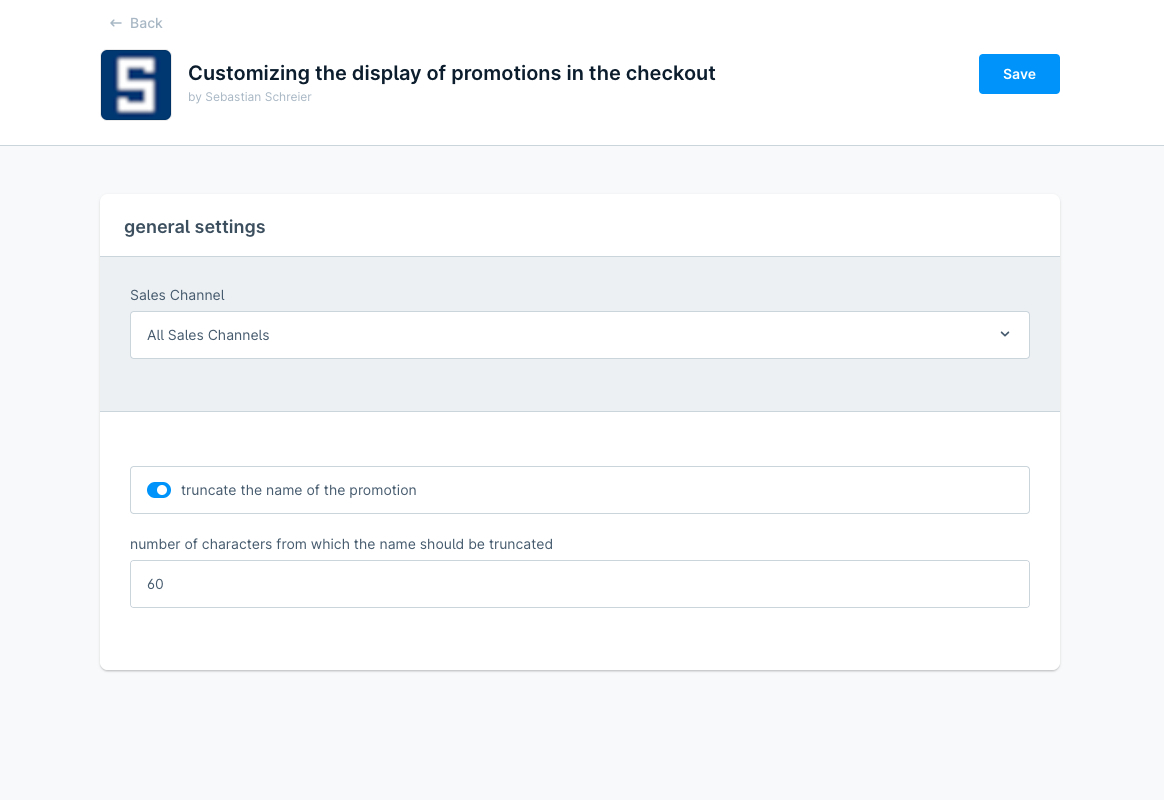Click the "truncate the name of the promotion" label
Viewport: 1164px width, 800px height.
coord(298,490)
